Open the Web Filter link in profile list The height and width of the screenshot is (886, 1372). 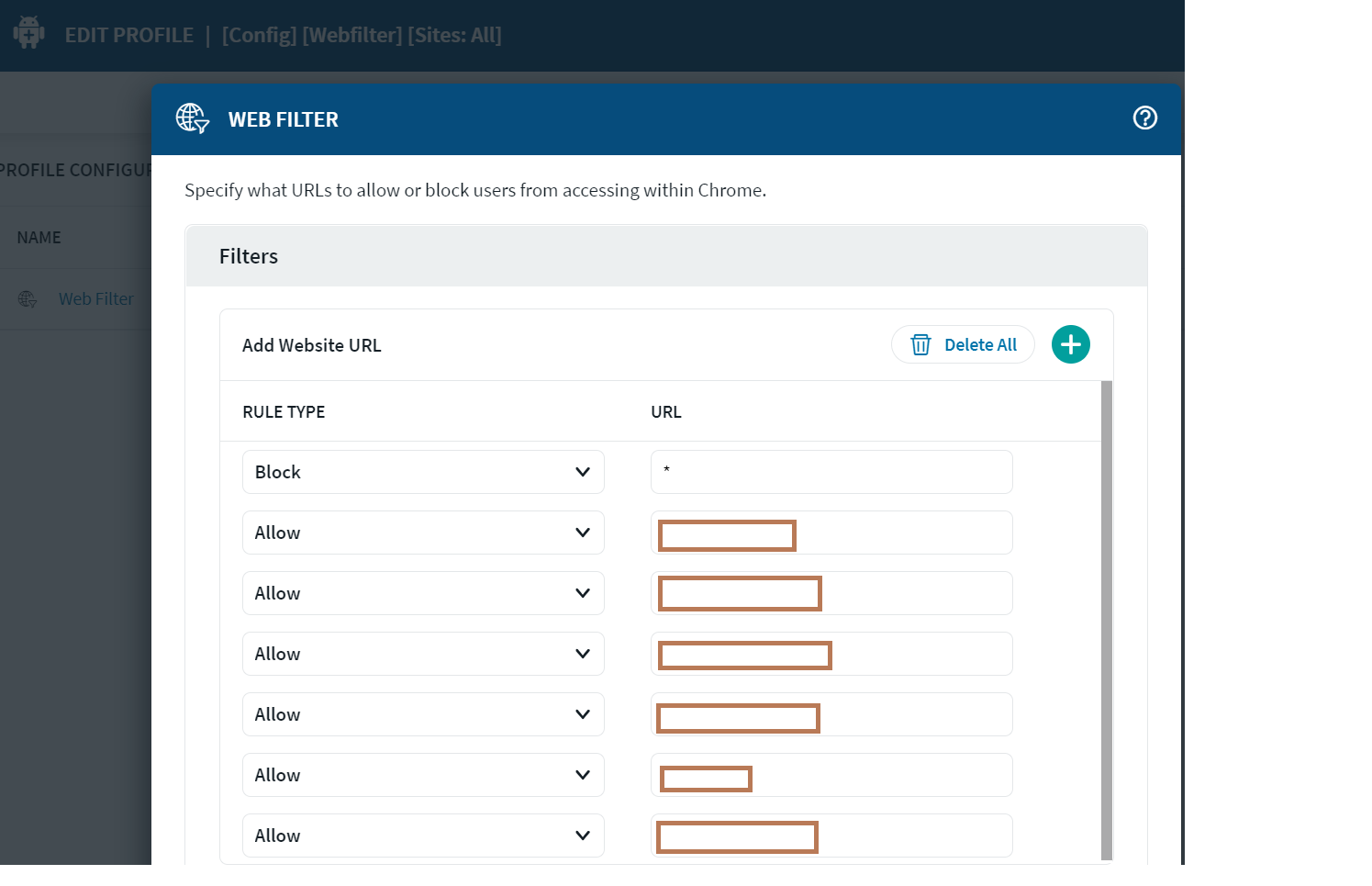pyautogui.click(x=95, y=299)
